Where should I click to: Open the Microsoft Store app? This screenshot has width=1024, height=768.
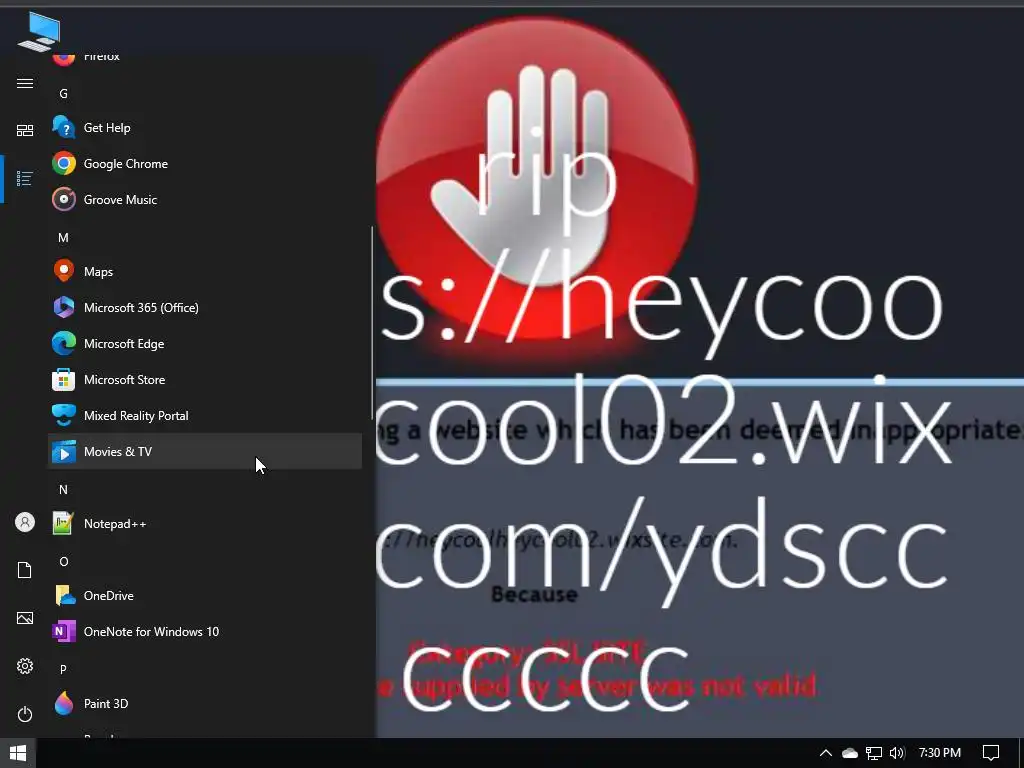click(x=204, y=379)
